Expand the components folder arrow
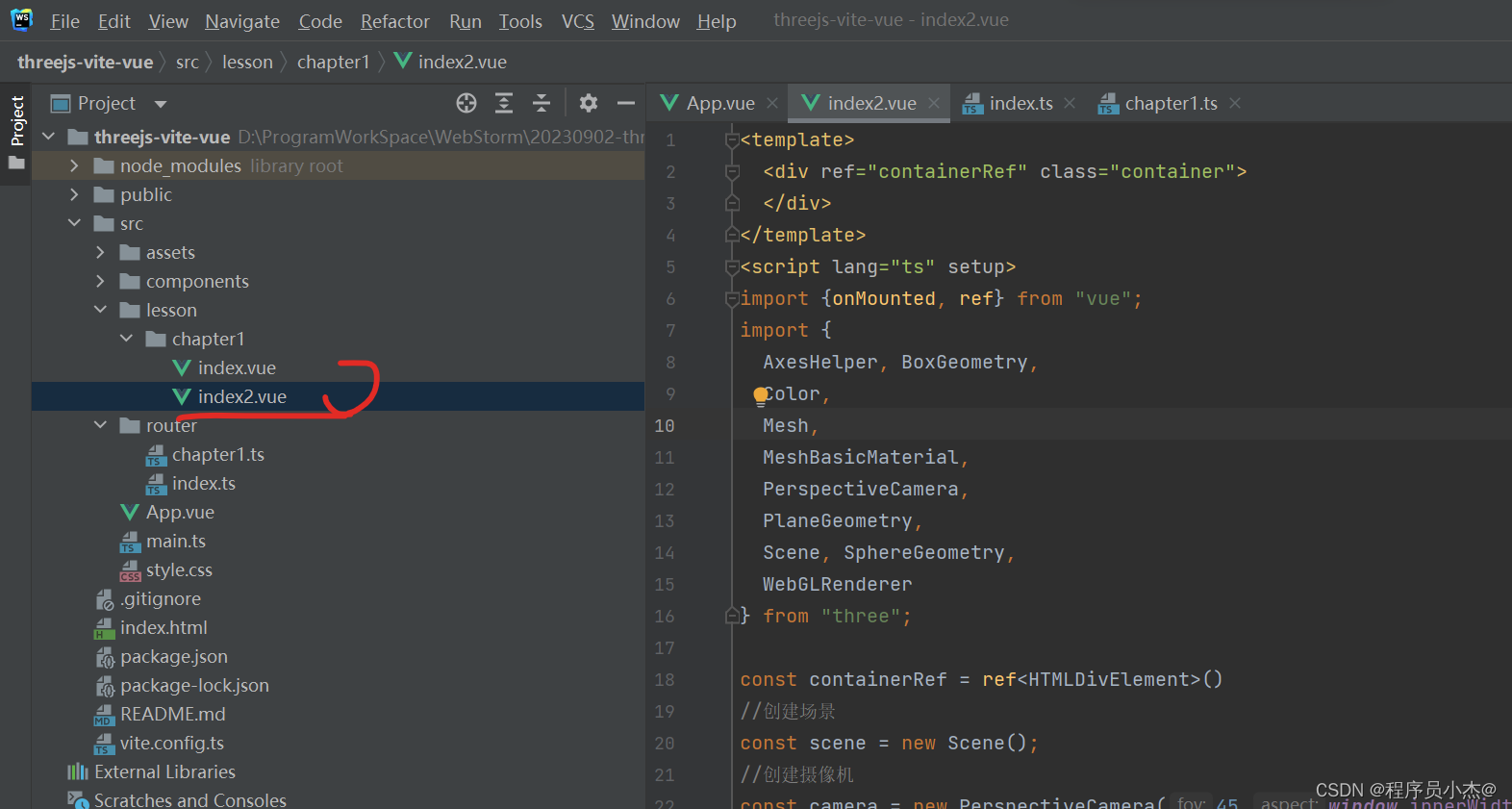The width and height of the screenshot is (1512, 809). [100, 281]
